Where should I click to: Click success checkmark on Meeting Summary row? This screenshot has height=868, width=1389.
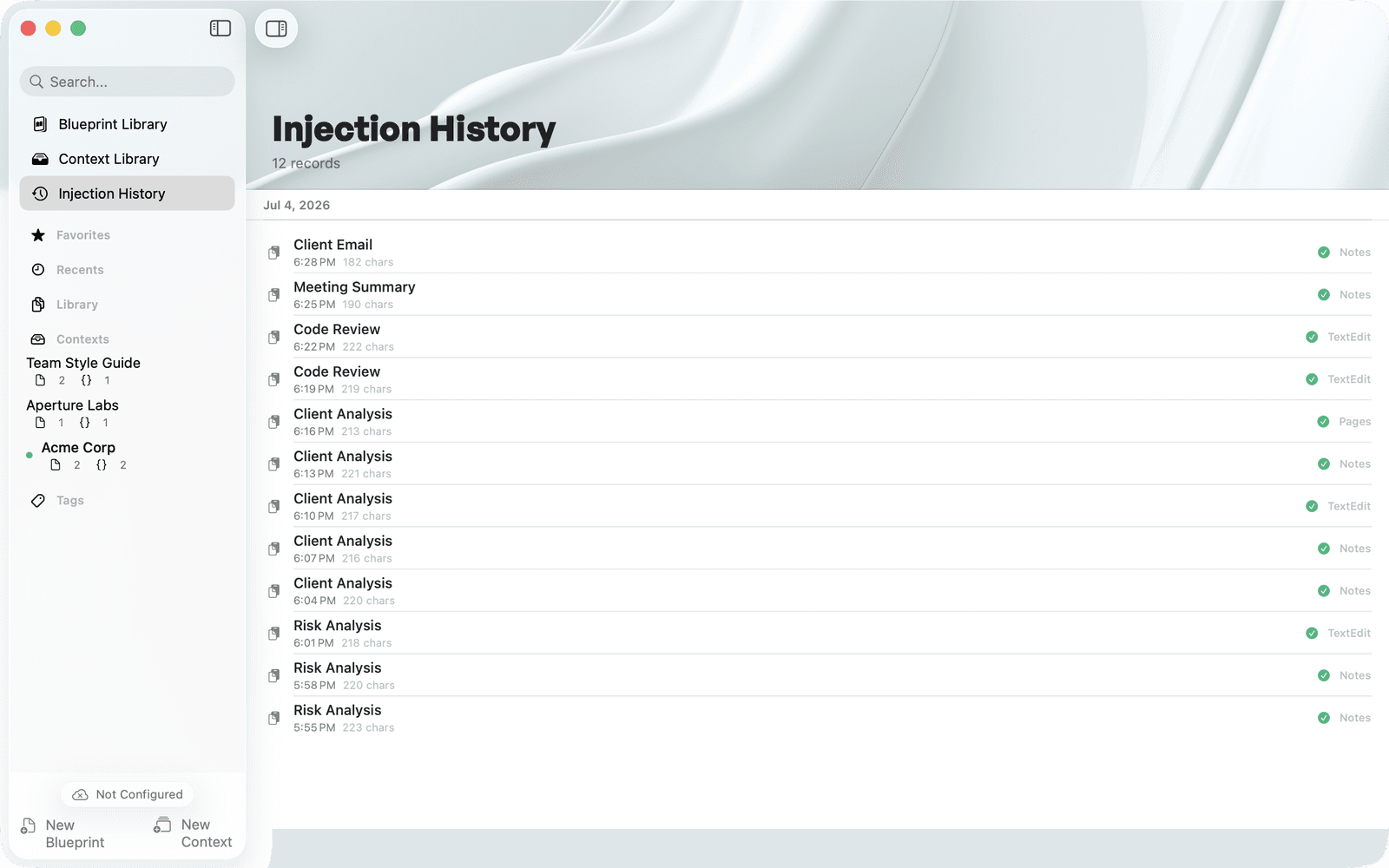(x=1324, y=295)
